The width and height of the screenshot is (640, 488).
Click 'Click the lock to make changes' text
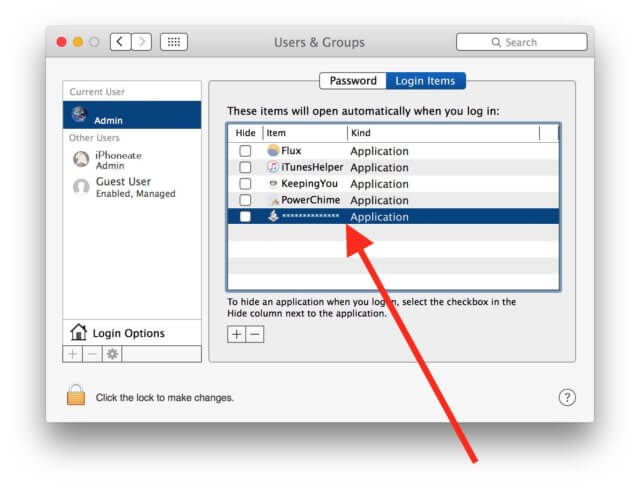click(x=164, y=397)
